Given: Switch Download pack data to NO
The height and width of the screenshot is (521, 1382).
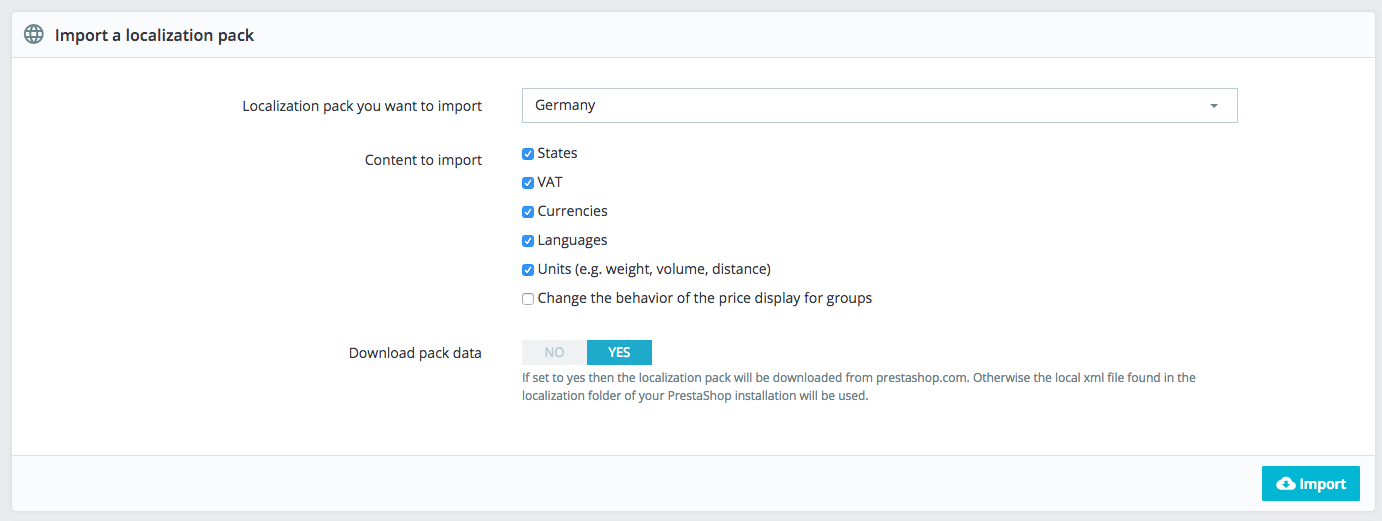Looking at the screenshot, I should 554,352.
